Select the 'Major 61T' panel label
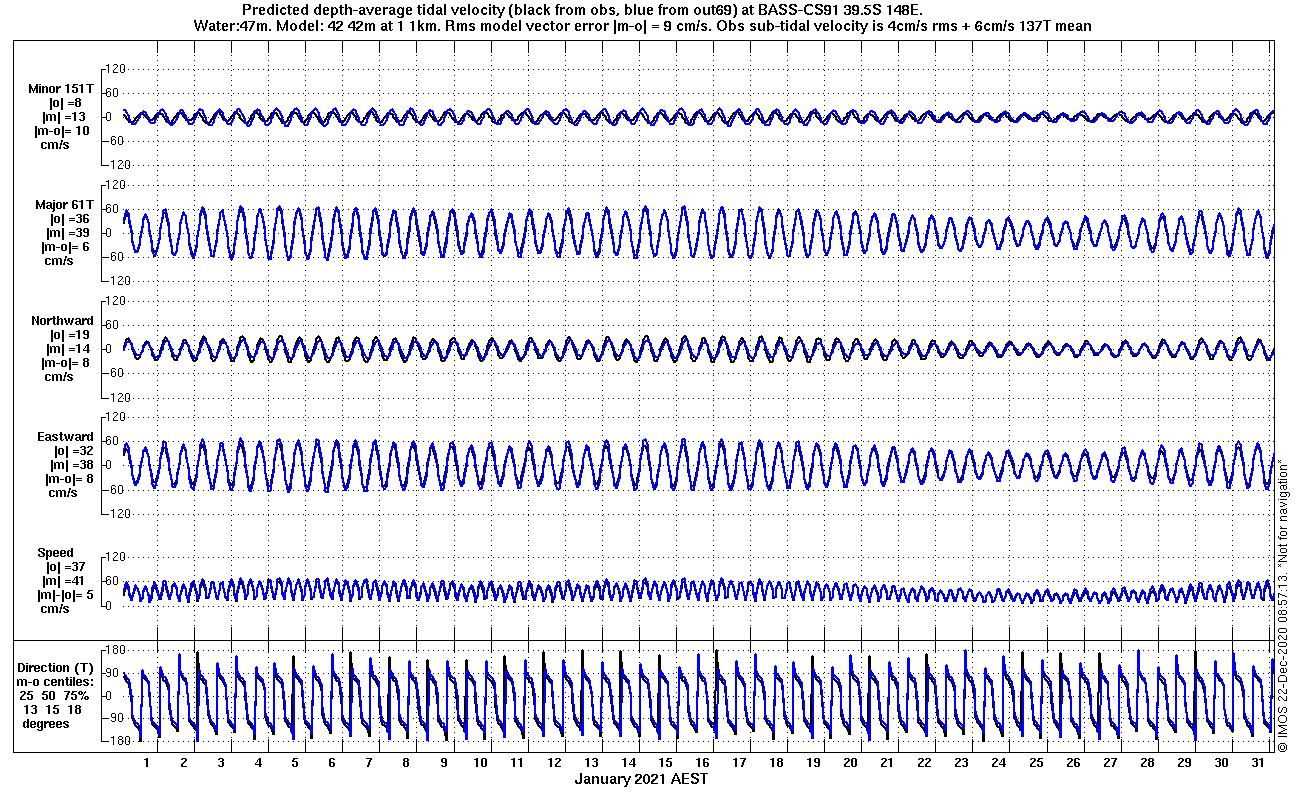This screenshot has height=800, width=1300. pyautogui.click(x=64, y=205)
